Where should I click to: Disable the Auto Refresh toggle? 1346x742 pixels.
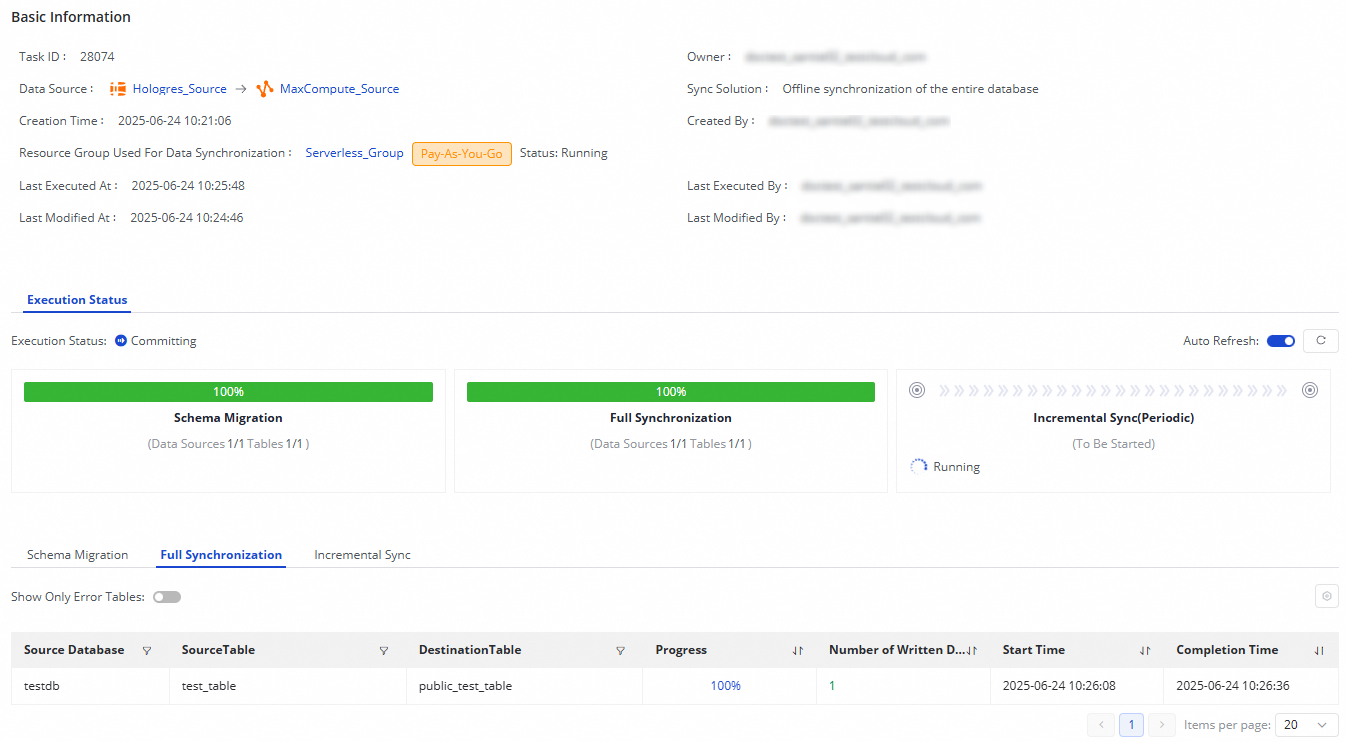tap(1280, 340)
